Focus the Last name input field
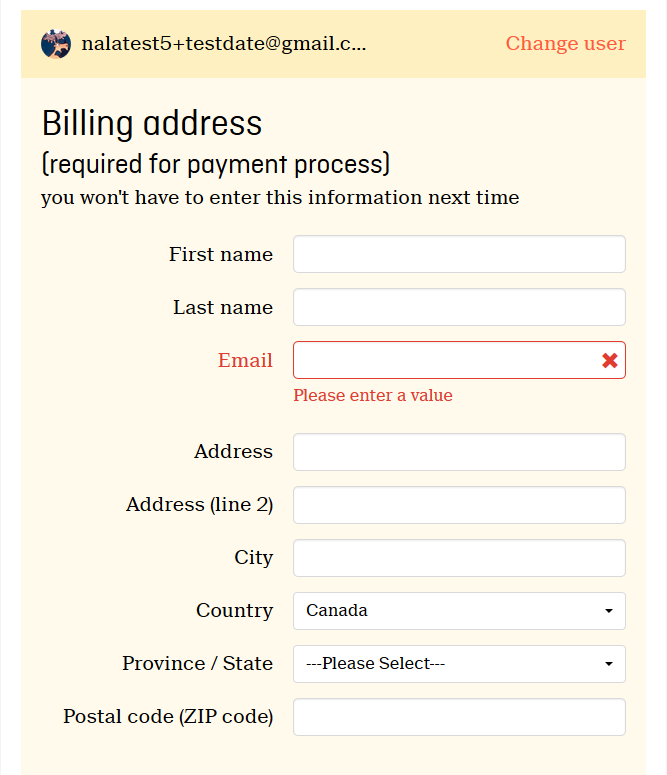The width and height of the screenshot is (667, 775). [x=459, y=307]
